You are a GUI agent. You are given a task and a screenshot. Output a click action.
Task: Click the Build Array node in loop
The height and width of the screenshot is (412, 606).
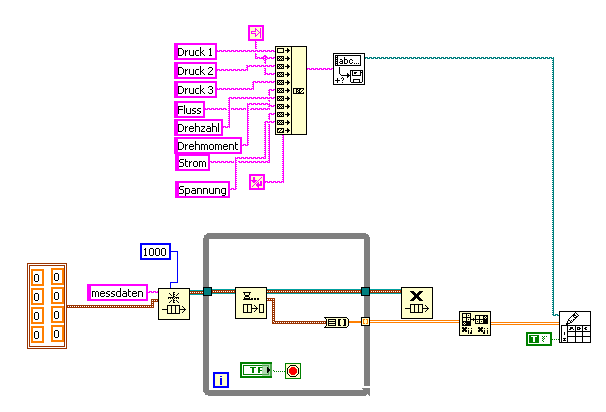click(337, 322)
